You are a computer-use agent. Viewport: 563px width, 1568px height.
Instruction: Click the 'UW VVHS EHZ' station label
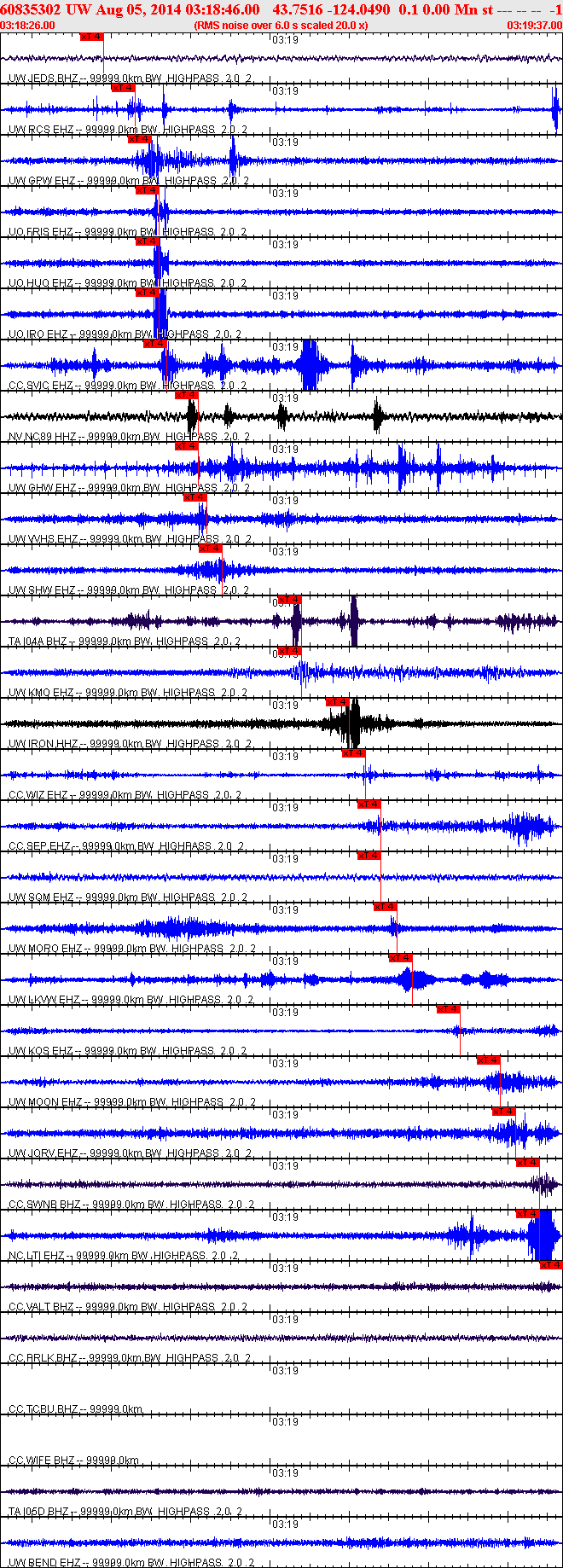44,539
